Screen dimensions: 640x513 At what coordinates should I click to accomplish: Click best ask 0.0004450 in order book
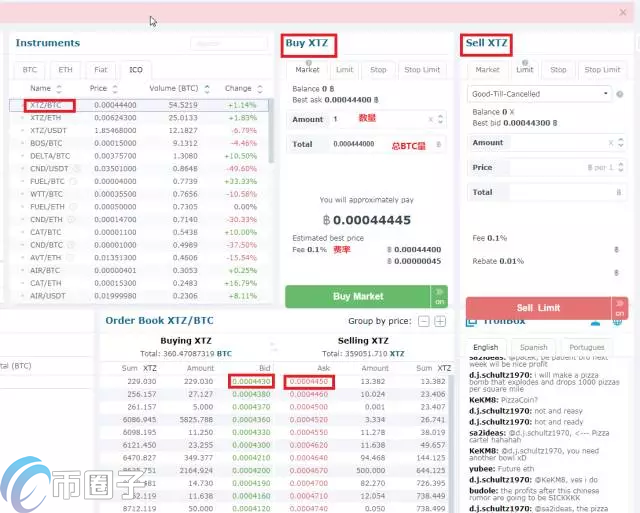pyautogui.click(x=309, y=382)
